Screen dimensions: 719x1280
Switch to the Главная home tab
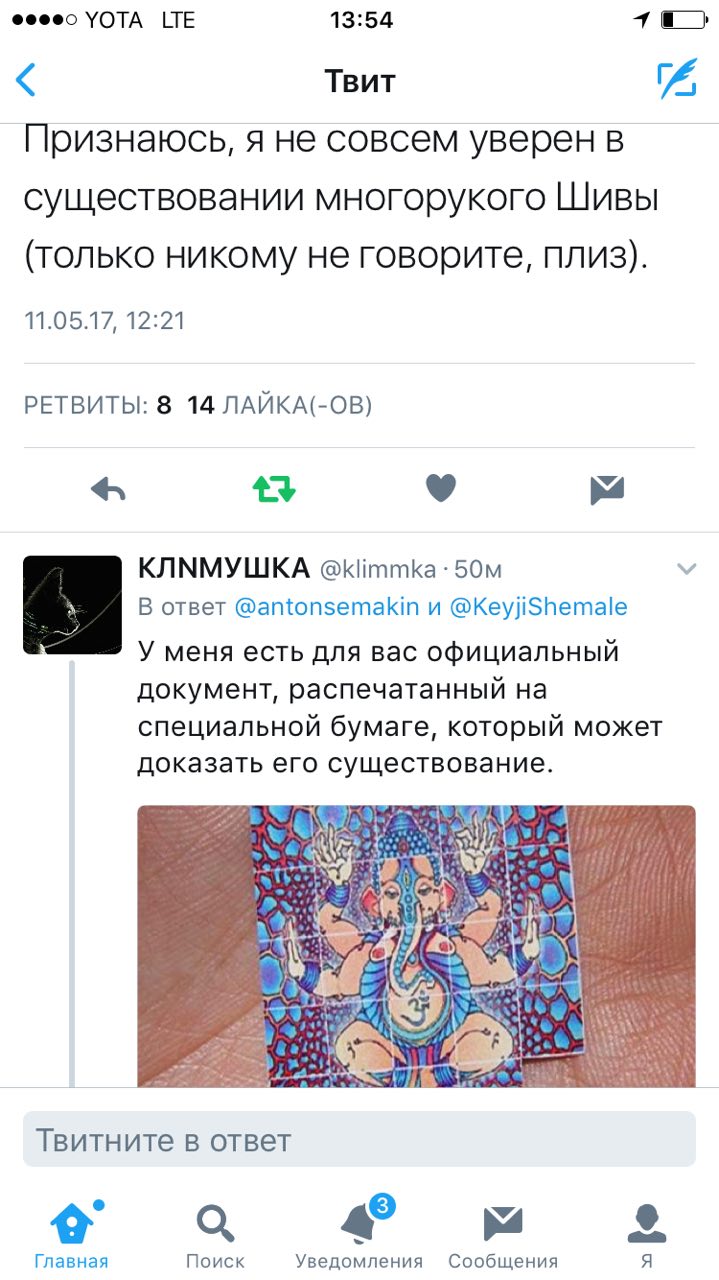(71, 1234)
